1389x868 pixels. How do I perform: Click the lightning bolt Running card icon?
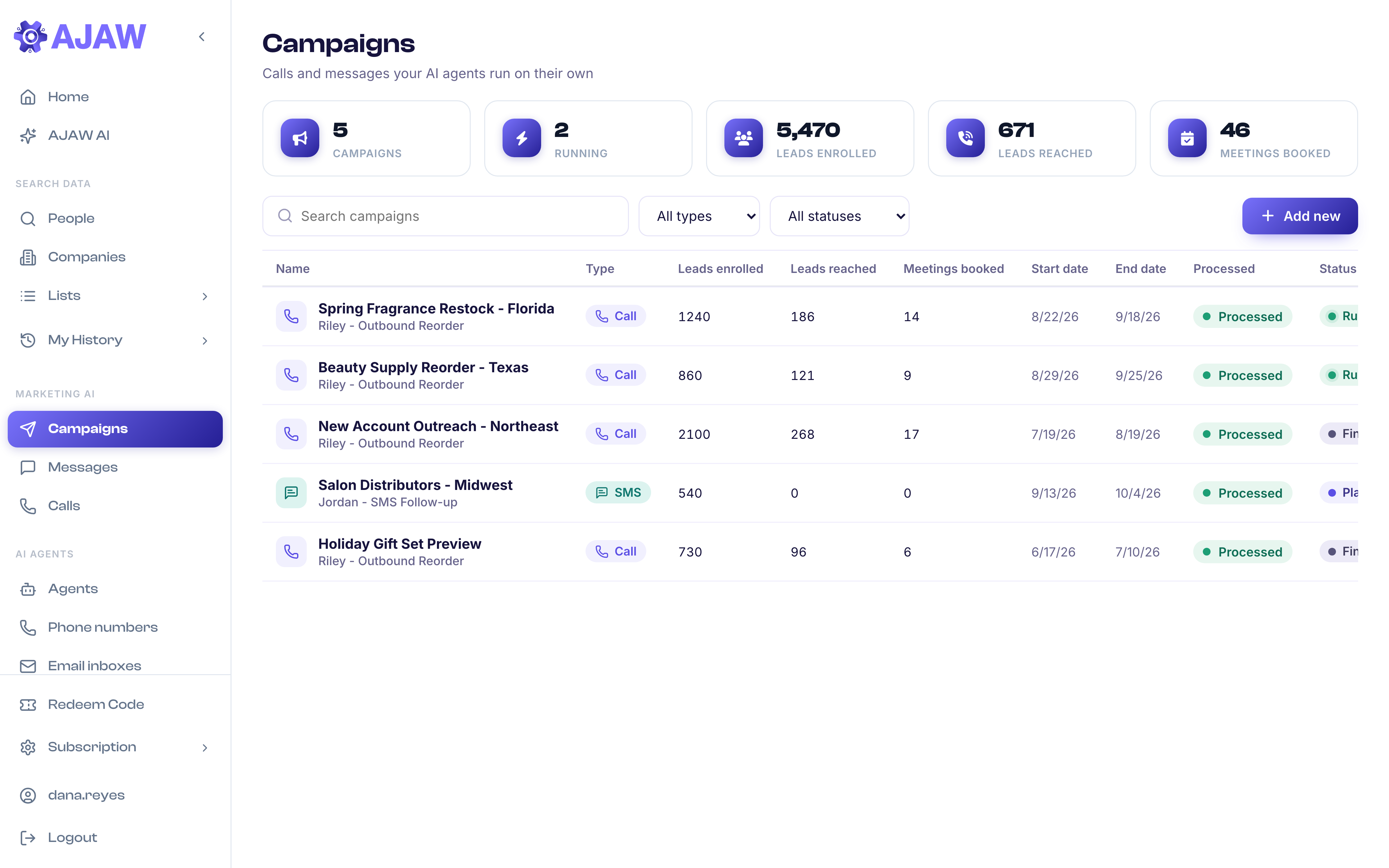521,138
